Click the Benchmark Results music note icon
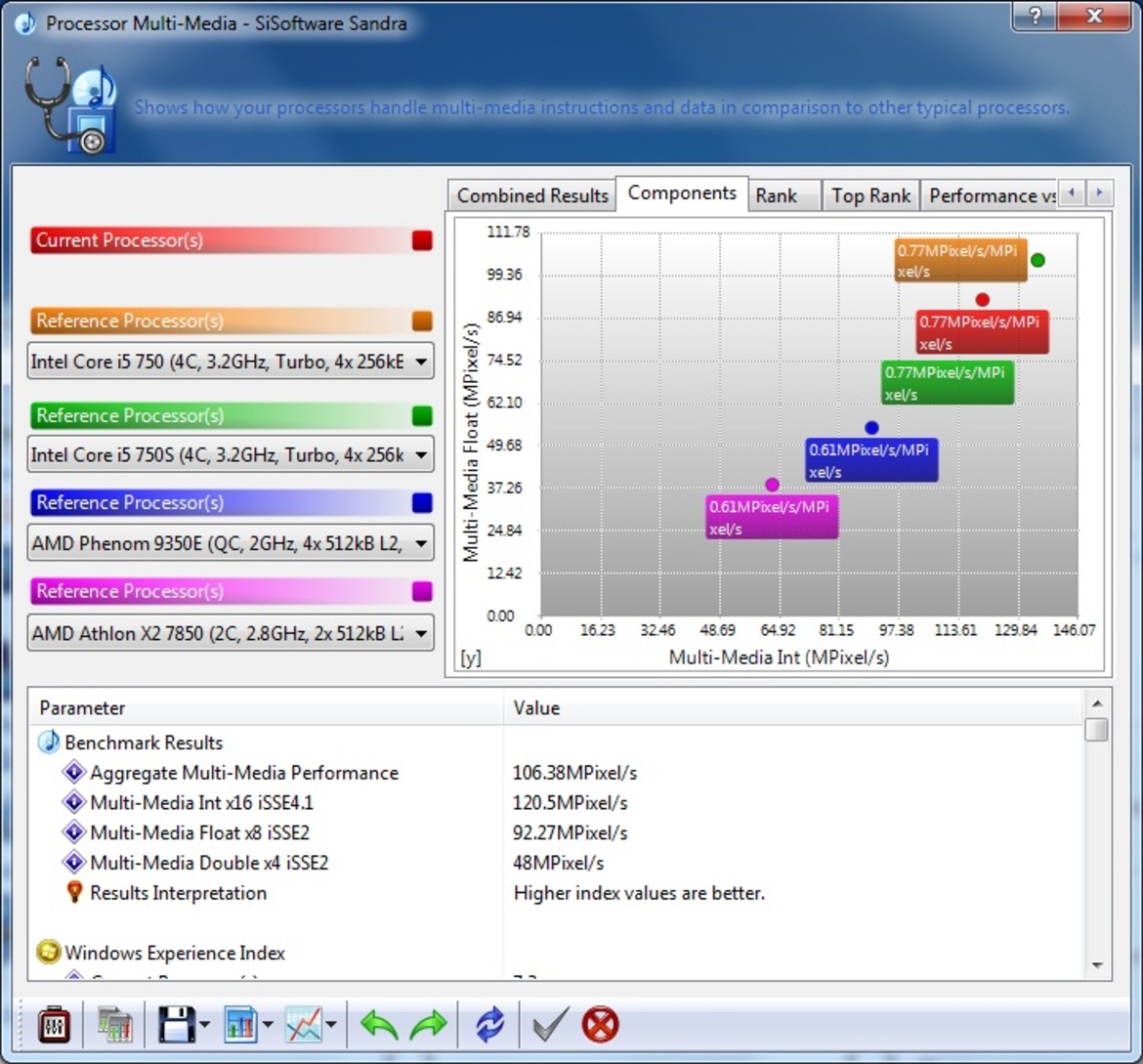The image size is (1143, 1064). [x=48, y=742]
